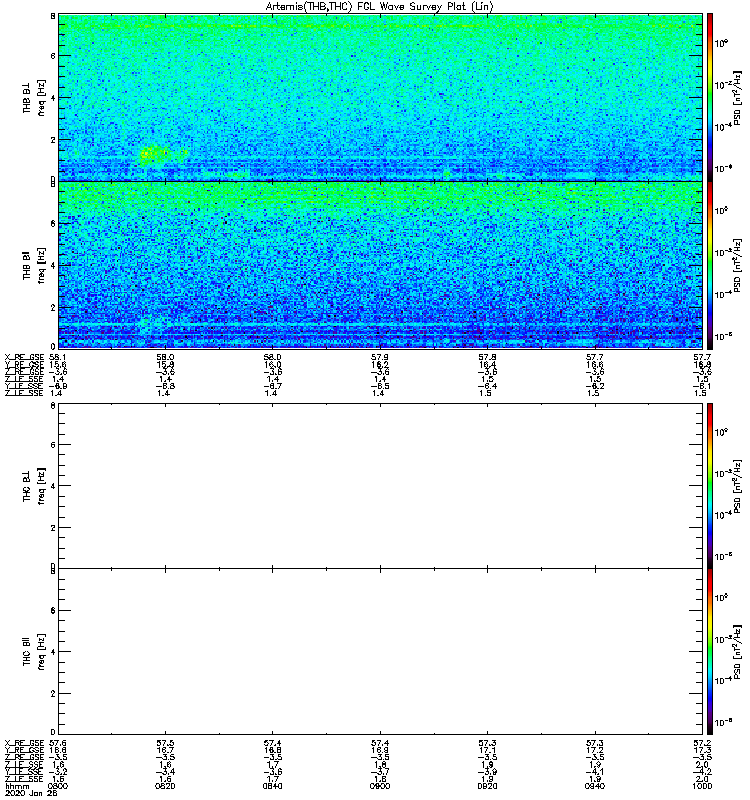Screen dimensions: 750x800
Task: Click the THB 'X_RE_GSE' row label
Action: click(x=24, y=358)
